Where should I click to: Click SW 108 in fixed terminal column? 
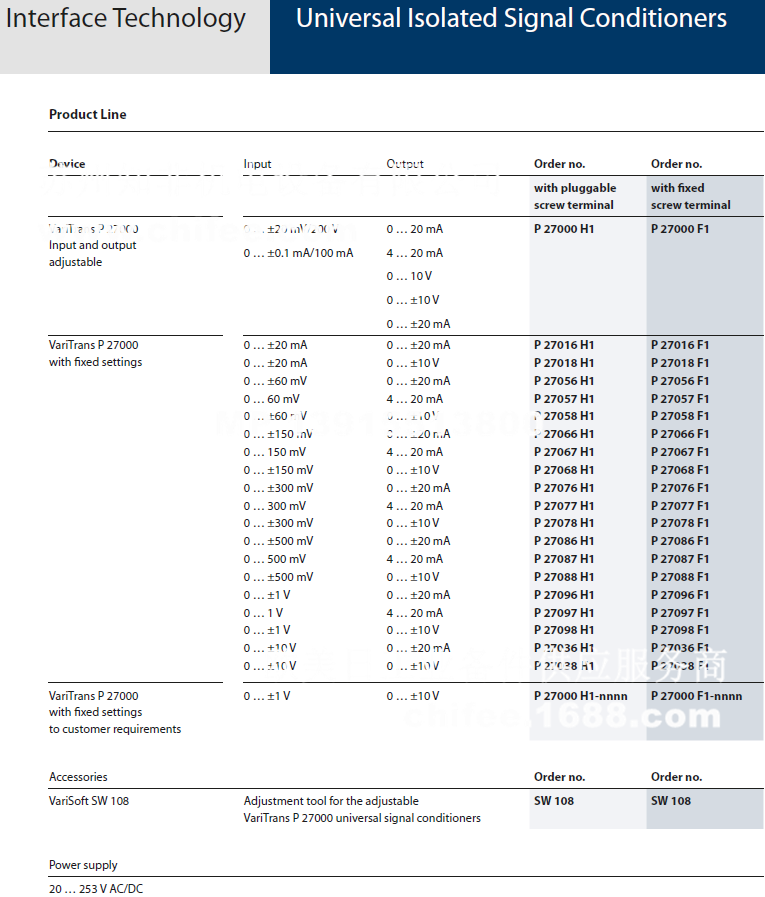671,801
